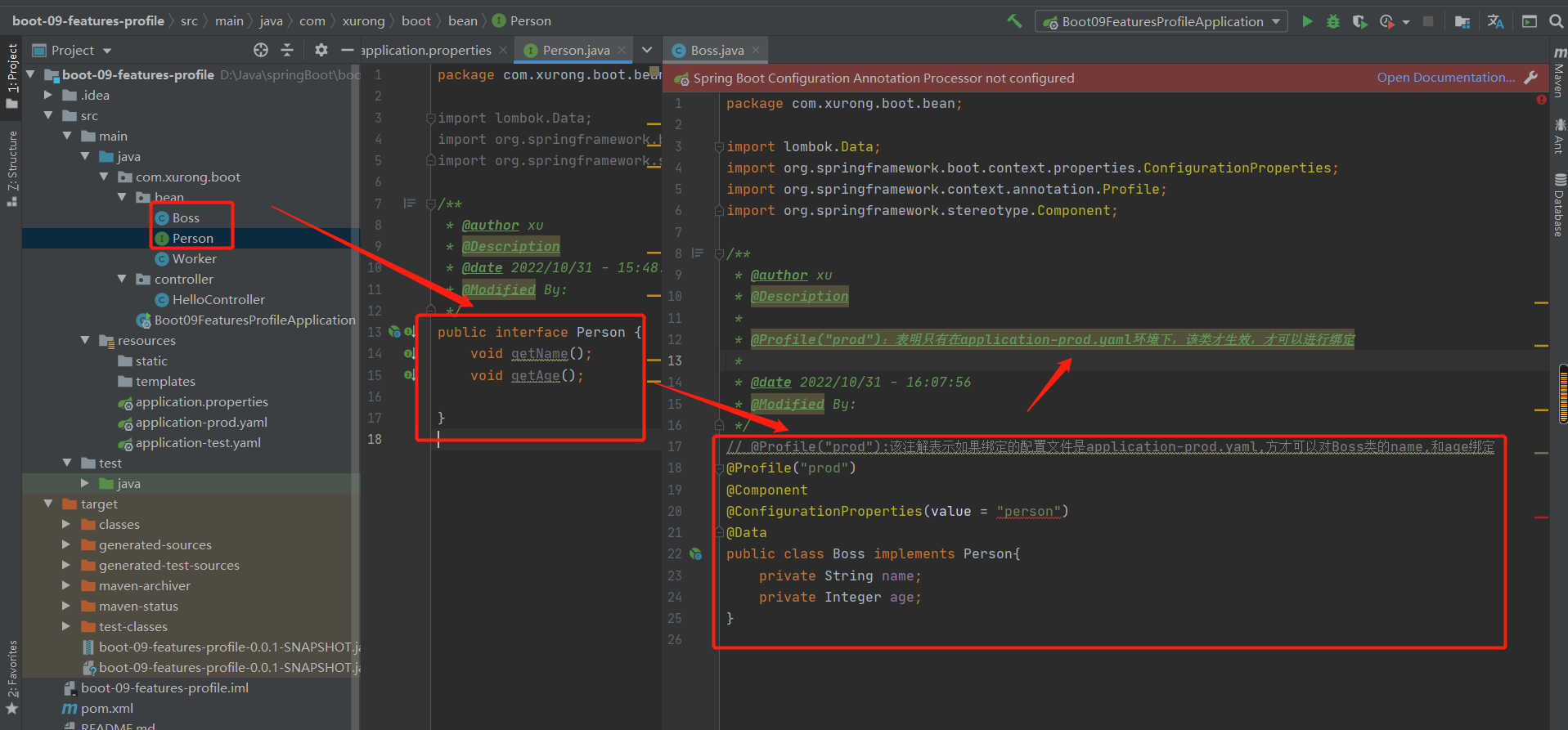Open the Database tool window
This screenshot has height=730, width=1568.
[x=1559, y=204]
